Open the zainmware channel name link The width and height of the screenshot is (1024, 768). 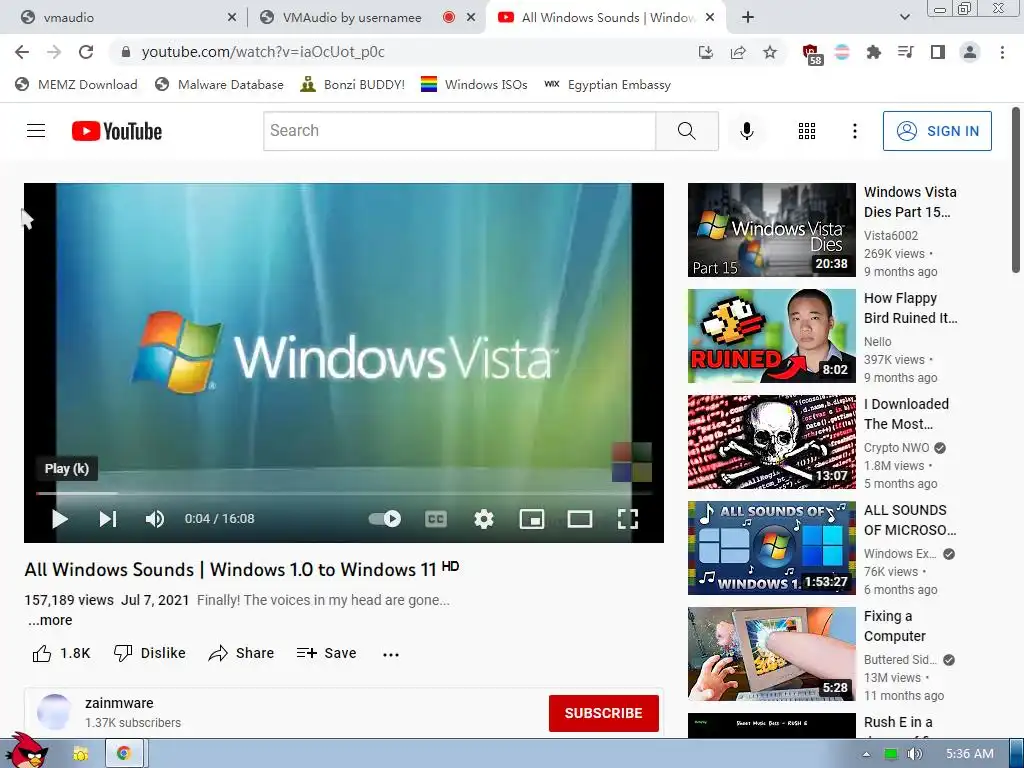(x=119, y=703)
